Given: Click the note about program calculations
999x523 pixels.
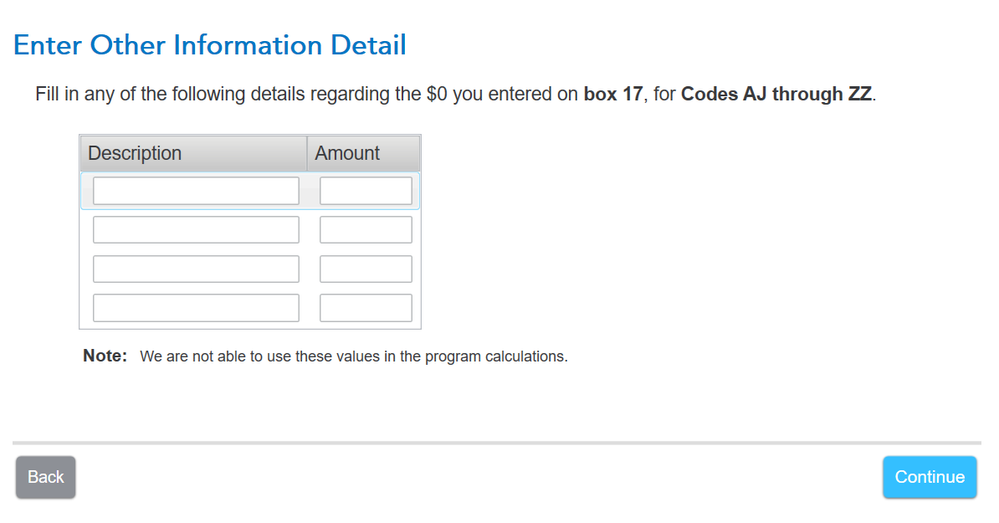Looking at the screenshot, I should pos(353,356).
